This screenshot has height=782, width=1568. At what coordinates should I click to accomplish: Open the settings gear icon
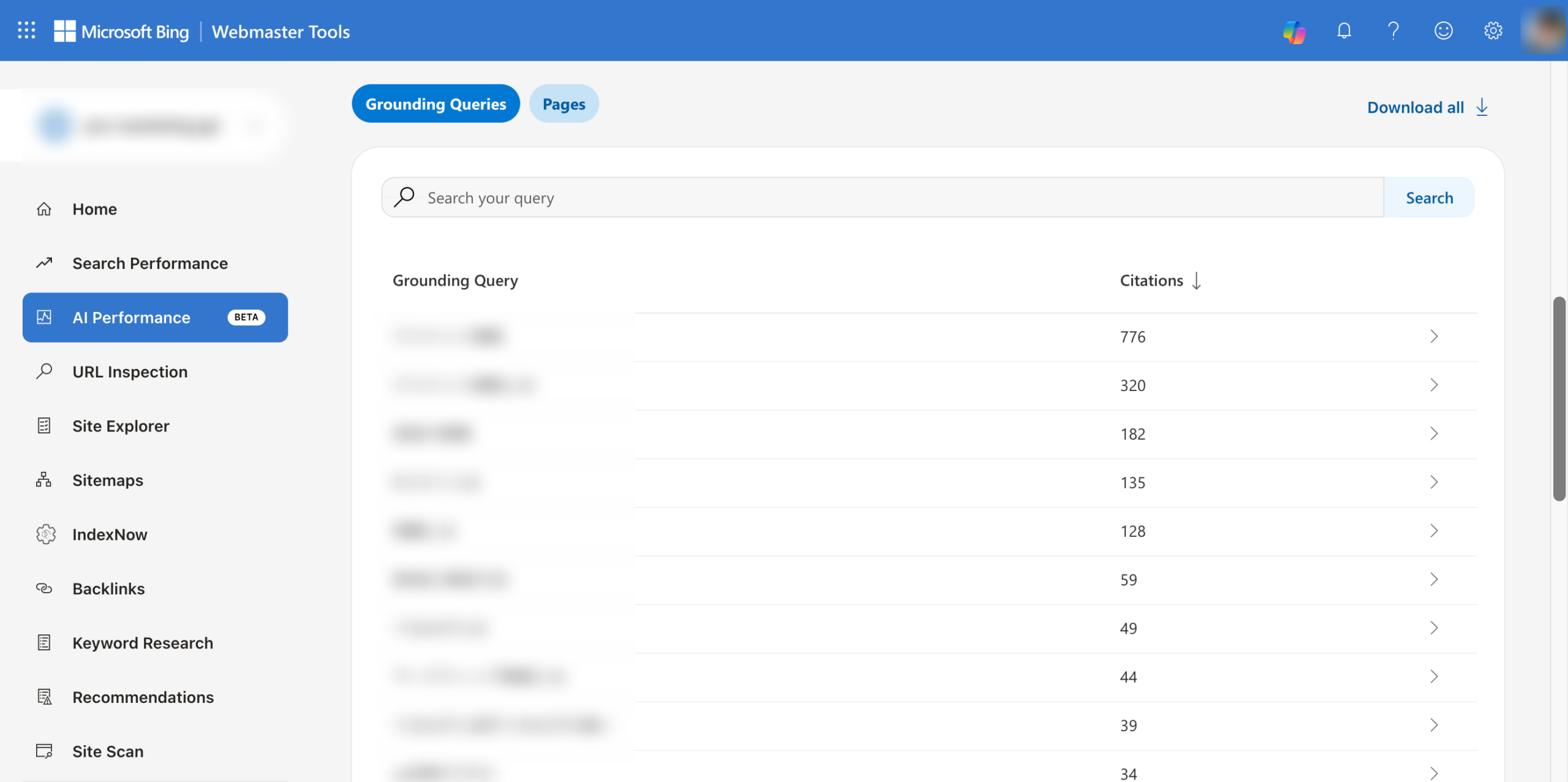tap(1493, 31)
